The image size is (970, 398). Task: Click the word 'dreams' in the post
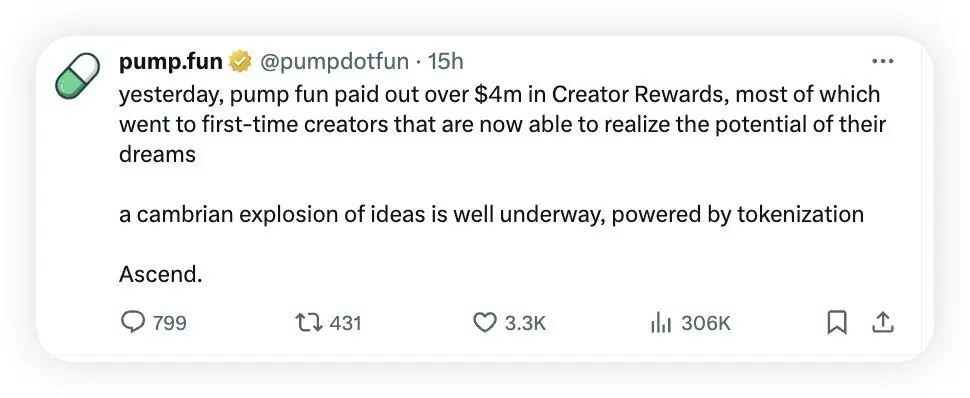pyautogui.click(x=157, y=154)
